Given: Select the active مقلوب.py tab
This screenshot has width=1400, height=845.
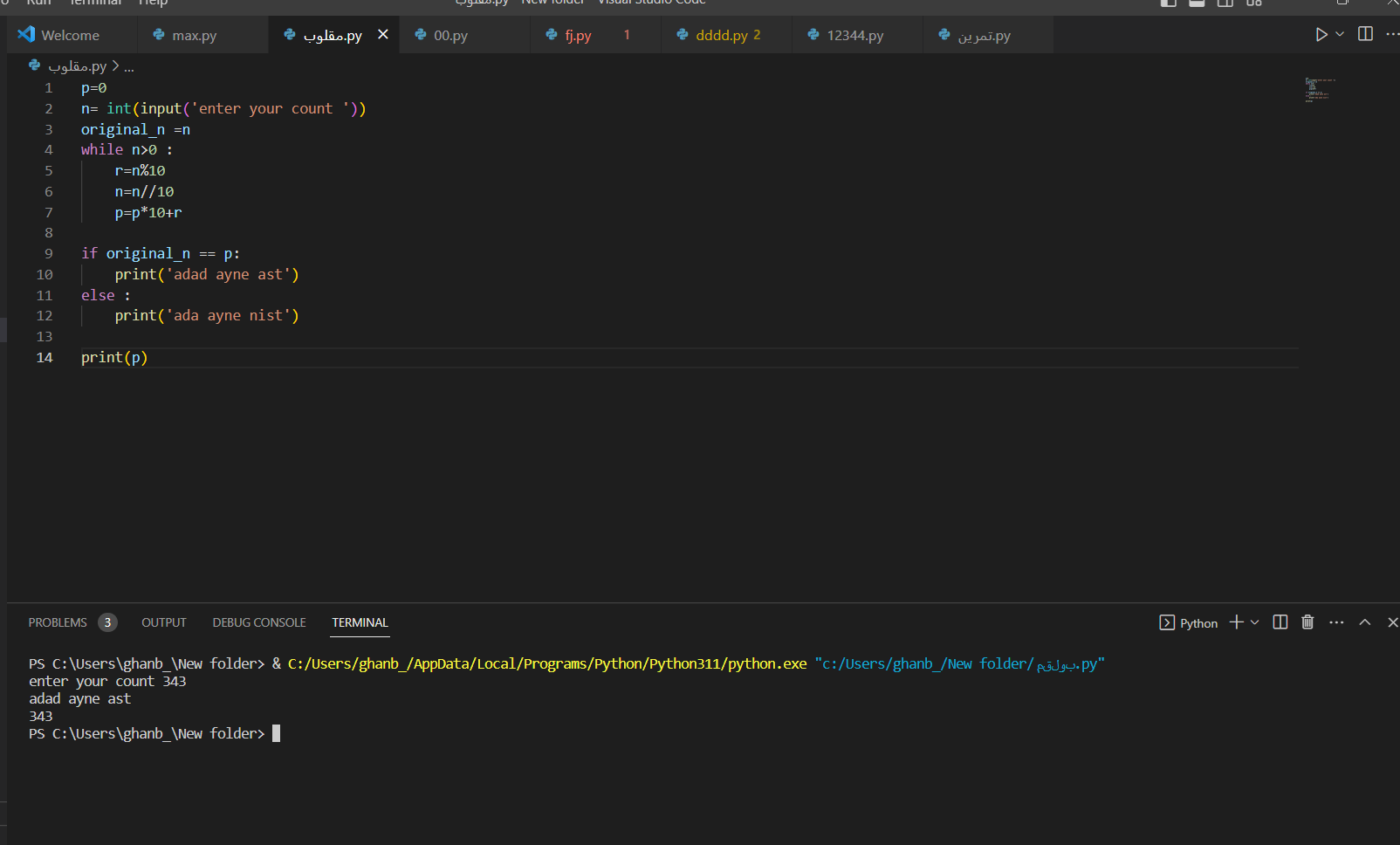Looking at the screenshot, I should coord(333,35).
